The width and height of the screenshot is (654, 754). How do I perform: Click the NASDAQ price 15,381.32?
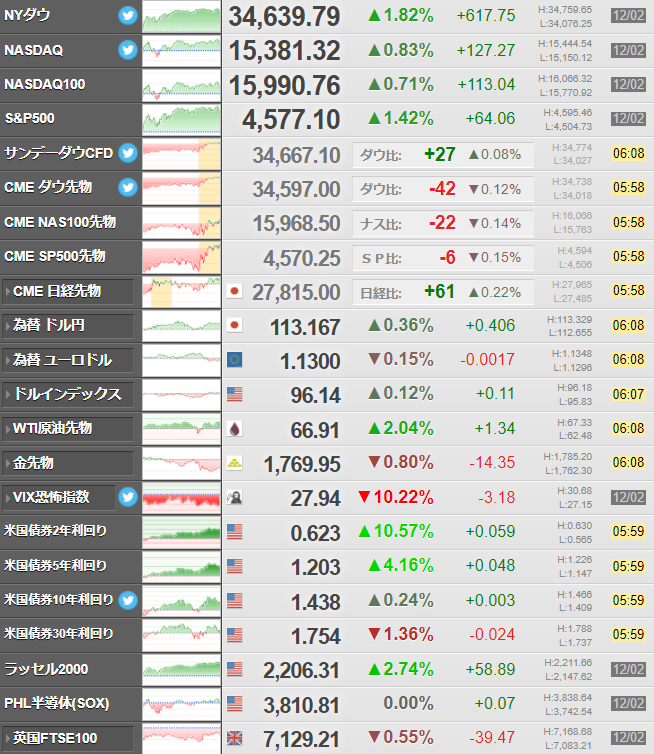point(284,51)
